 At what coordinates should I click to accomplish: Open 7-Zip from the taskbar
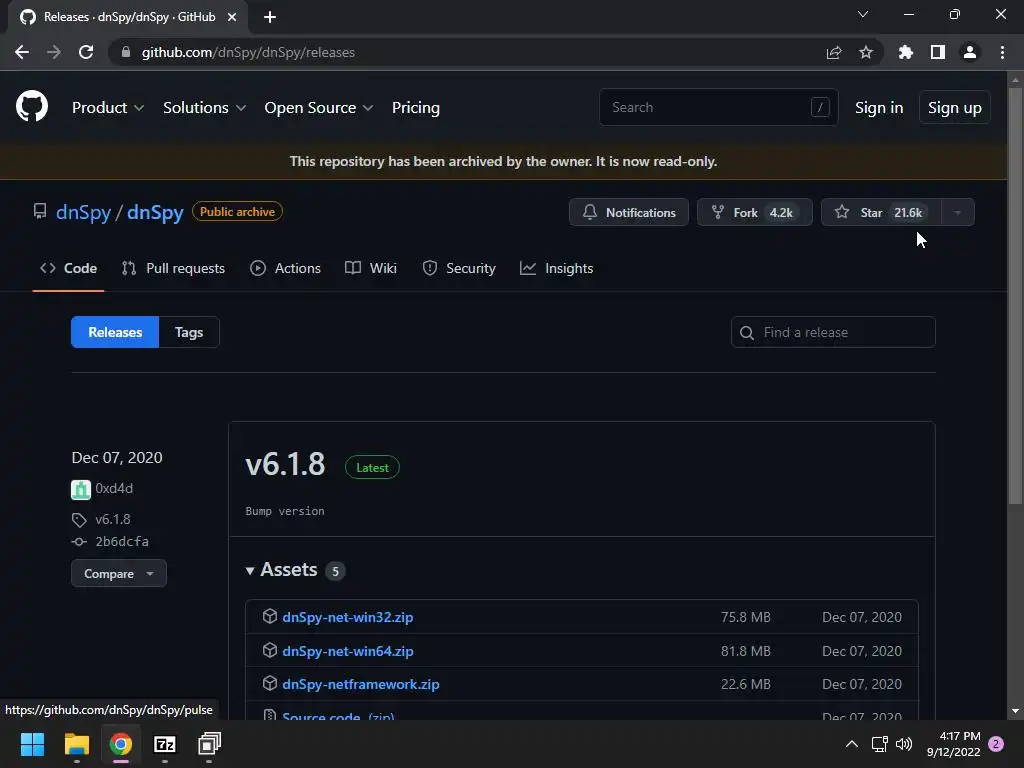click(165, 744)
